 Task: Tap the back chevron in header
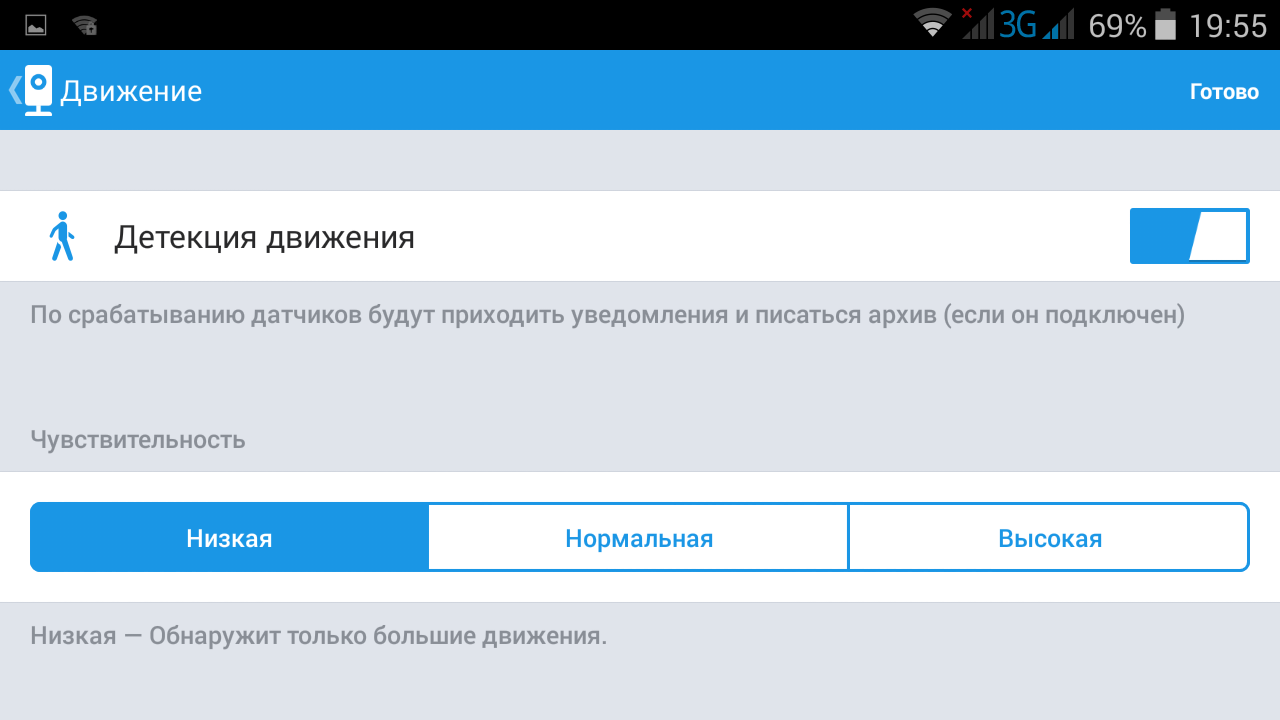pos(14,90)
